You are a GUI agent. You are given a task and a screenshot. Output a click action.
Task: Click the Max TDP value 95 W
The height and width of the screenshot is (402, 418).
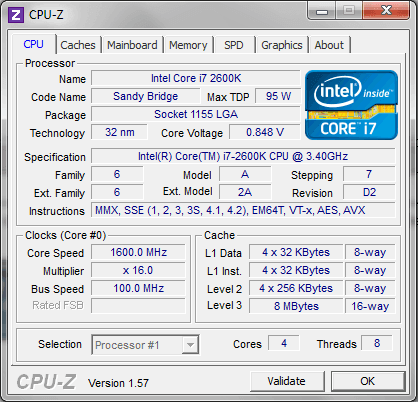278,96
